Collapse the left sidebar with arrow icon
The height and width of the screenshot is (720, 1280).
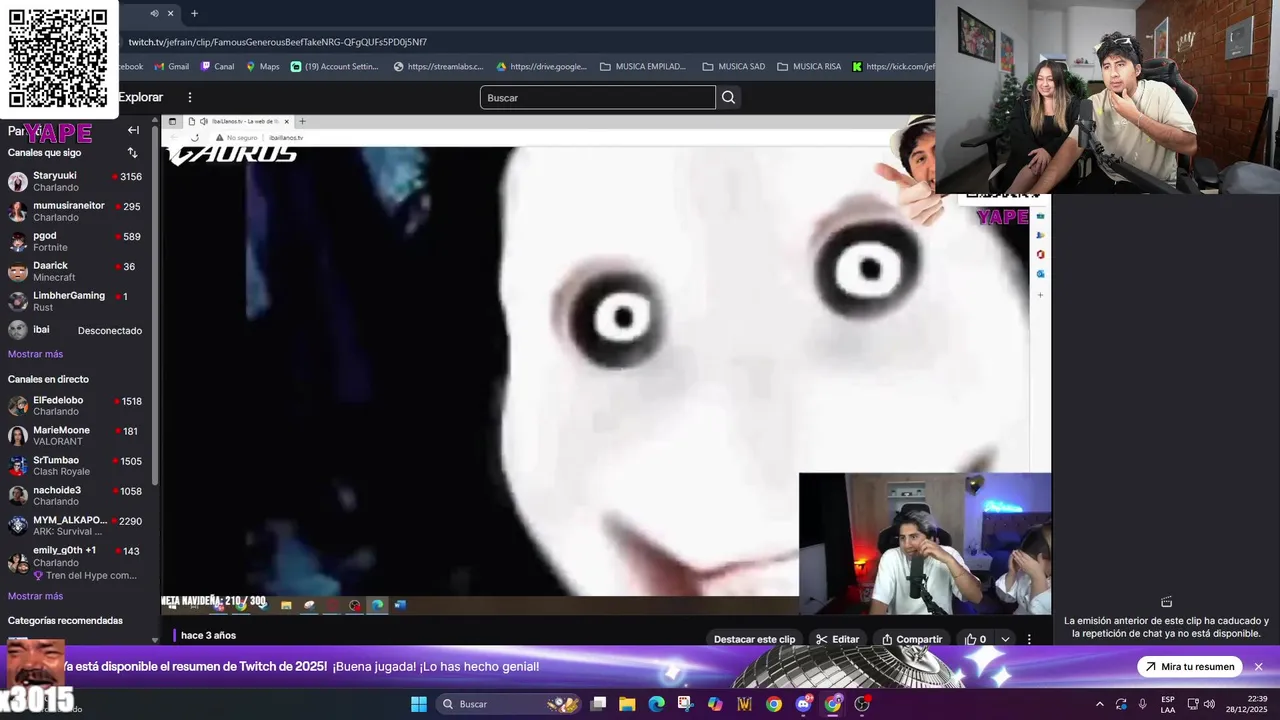(x=133, y=130)
